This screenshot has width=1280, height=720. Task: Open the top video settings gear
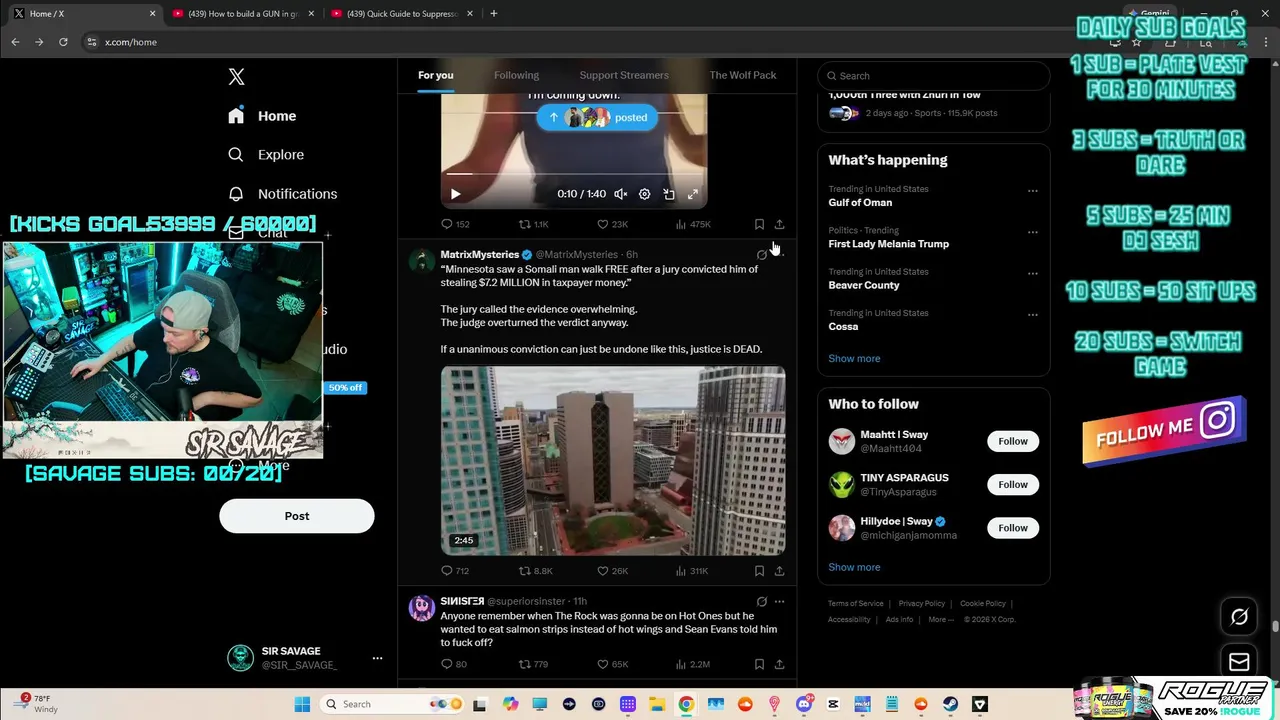644,194
